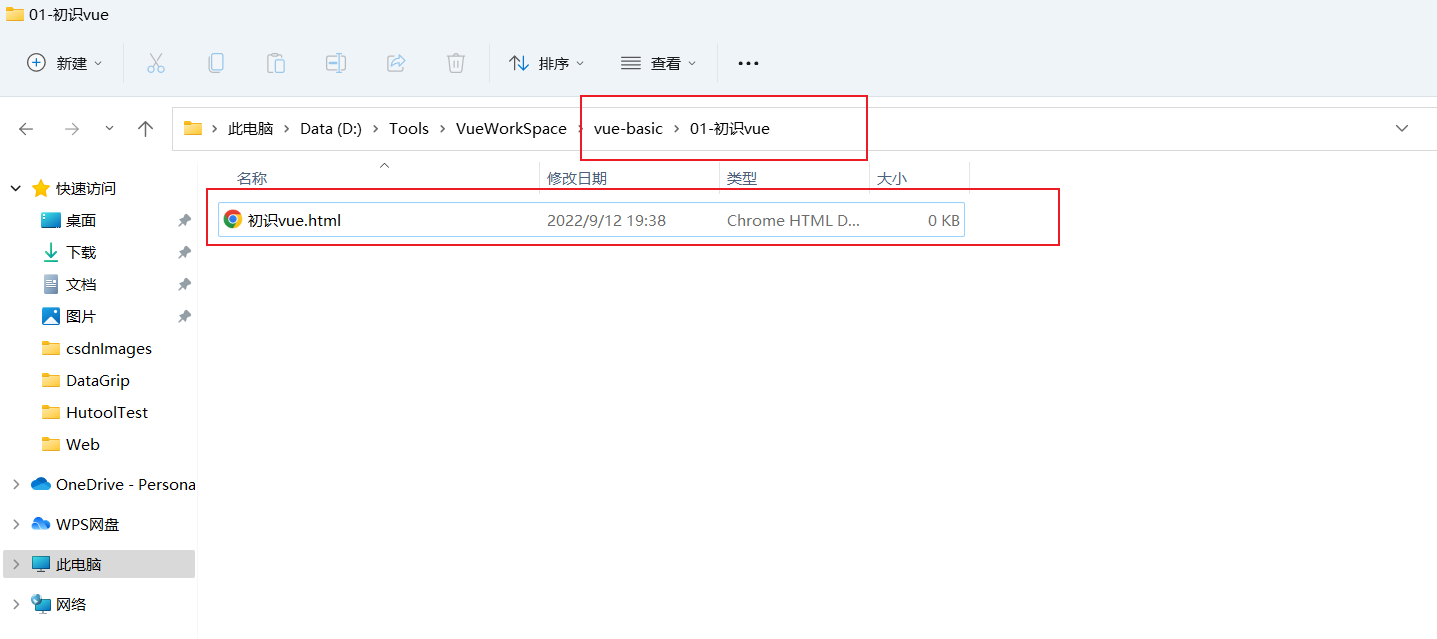Click the Delete icon on the toolbar
Image resolution: width=1437 pixels, height=639 pixels.
[x=456, y=62]
